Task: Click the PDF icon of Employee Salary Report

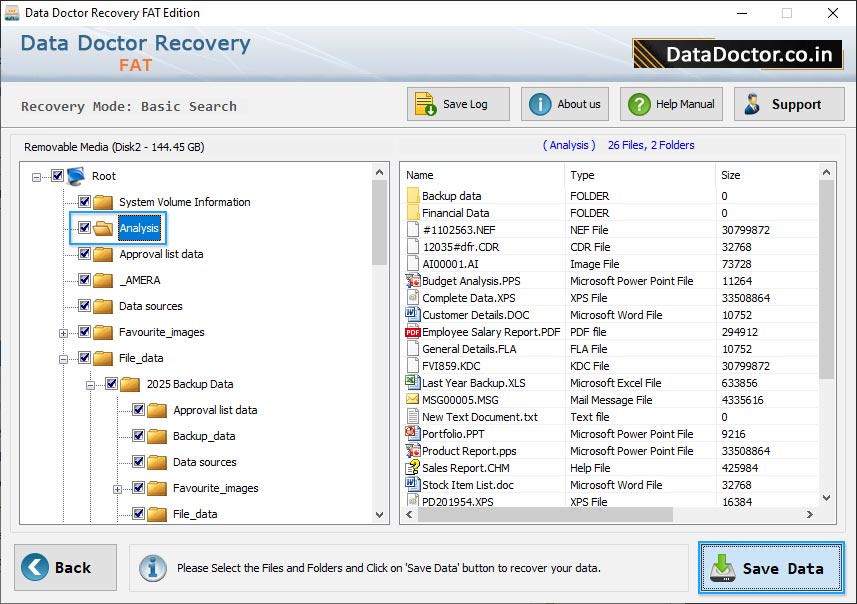Action: (x=413, y=332)
